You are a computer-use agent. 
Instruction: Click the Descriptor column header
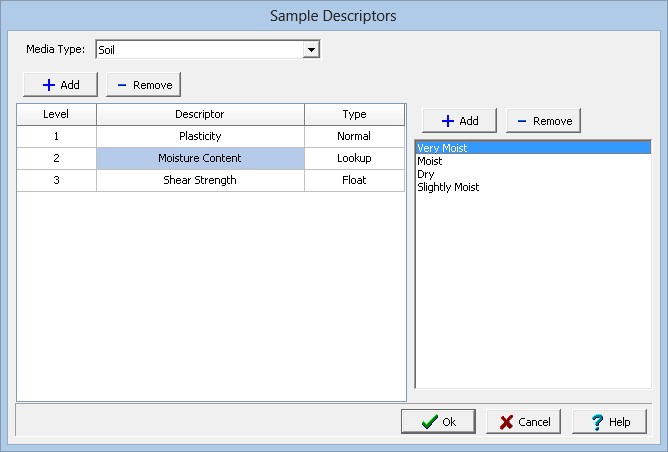[x=200, y=114]
